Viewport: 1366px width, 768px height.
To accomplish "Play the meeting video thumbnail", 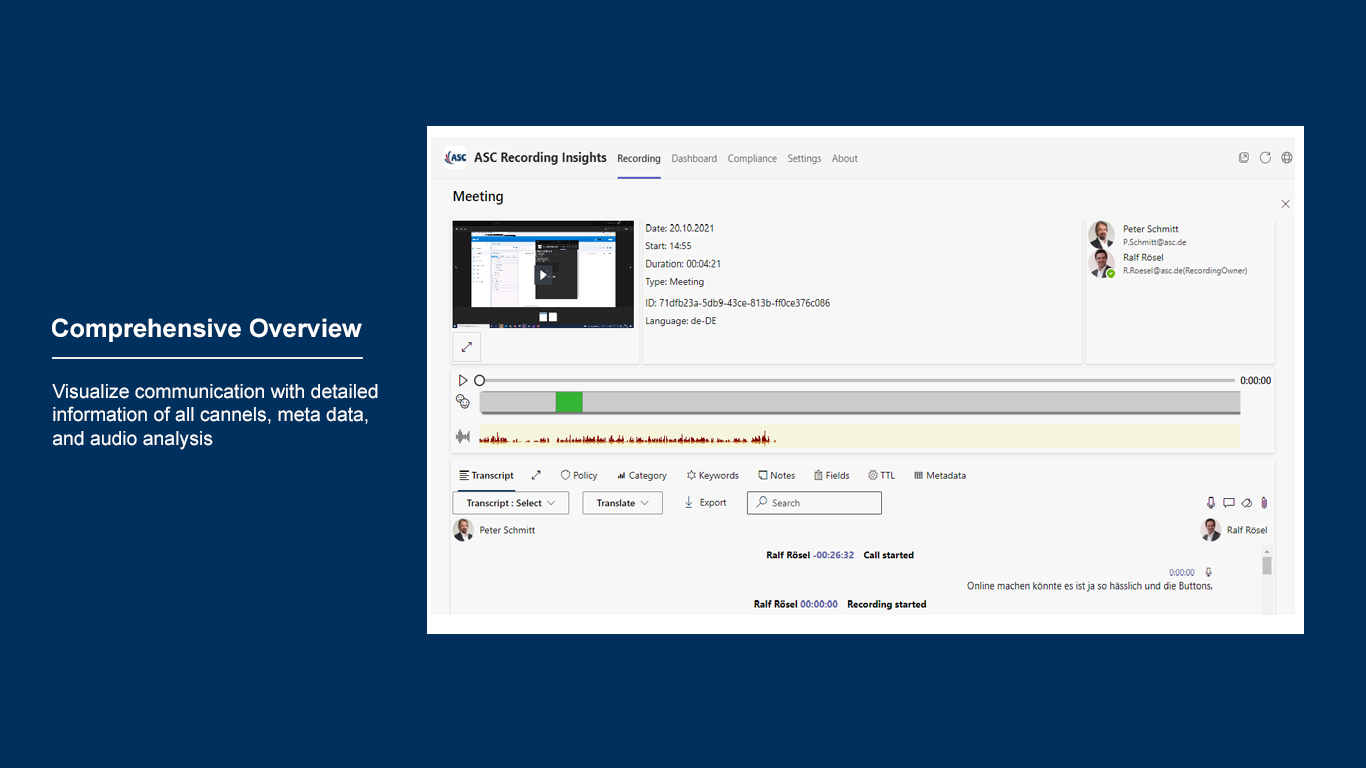I will coord(543,274).
